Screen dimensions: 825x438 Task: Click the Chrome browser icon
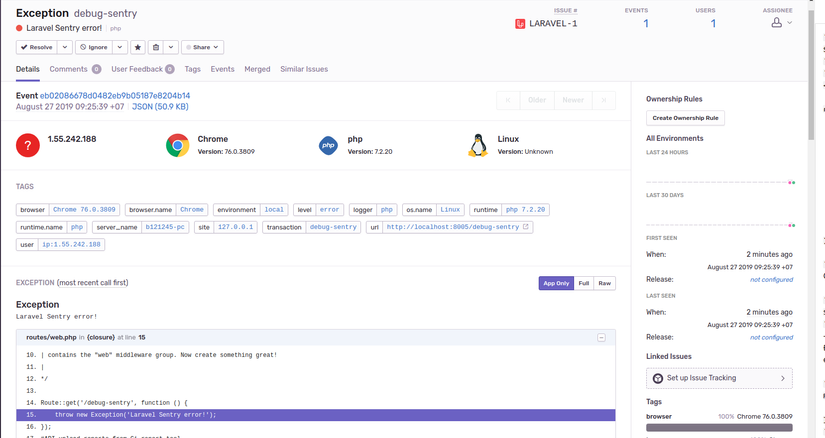(x=178, y=145)
